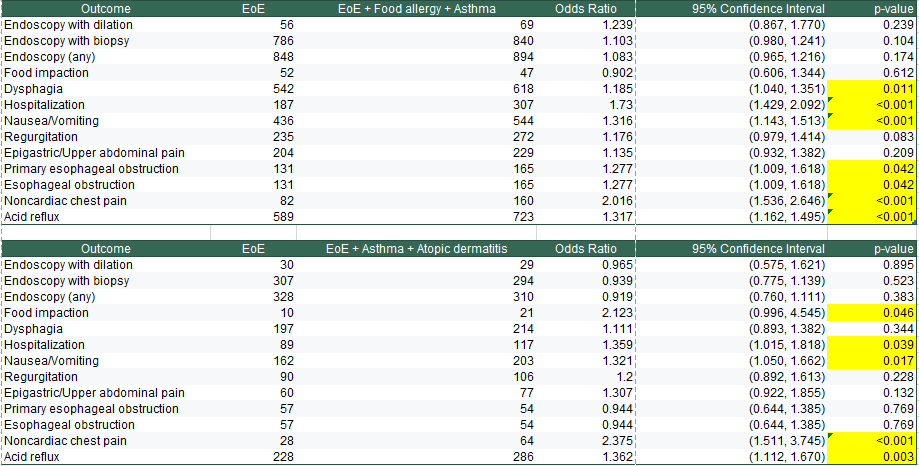Screen dimensions: 919x466
Task: Select the first table's 95% Confidence Interval header
Action: click(x=731, y=9)
